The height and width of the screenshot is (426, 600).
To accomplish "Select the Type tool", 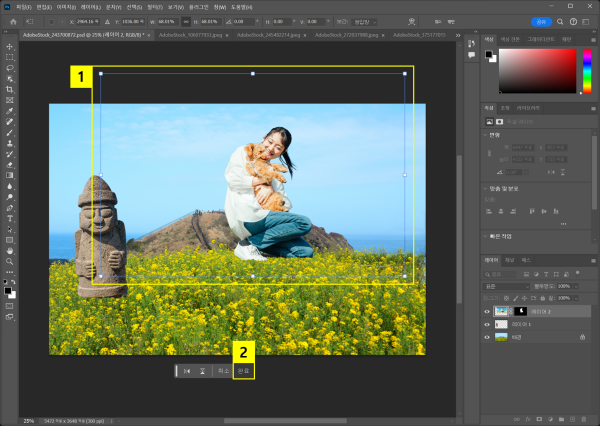I will [9, 218].
